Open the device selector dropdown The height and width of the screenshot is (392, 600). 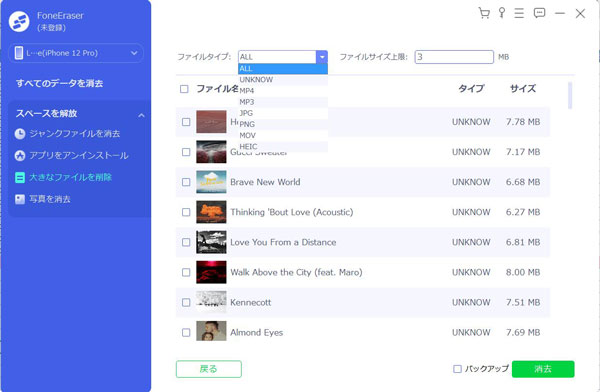click(x=76, y=53)
